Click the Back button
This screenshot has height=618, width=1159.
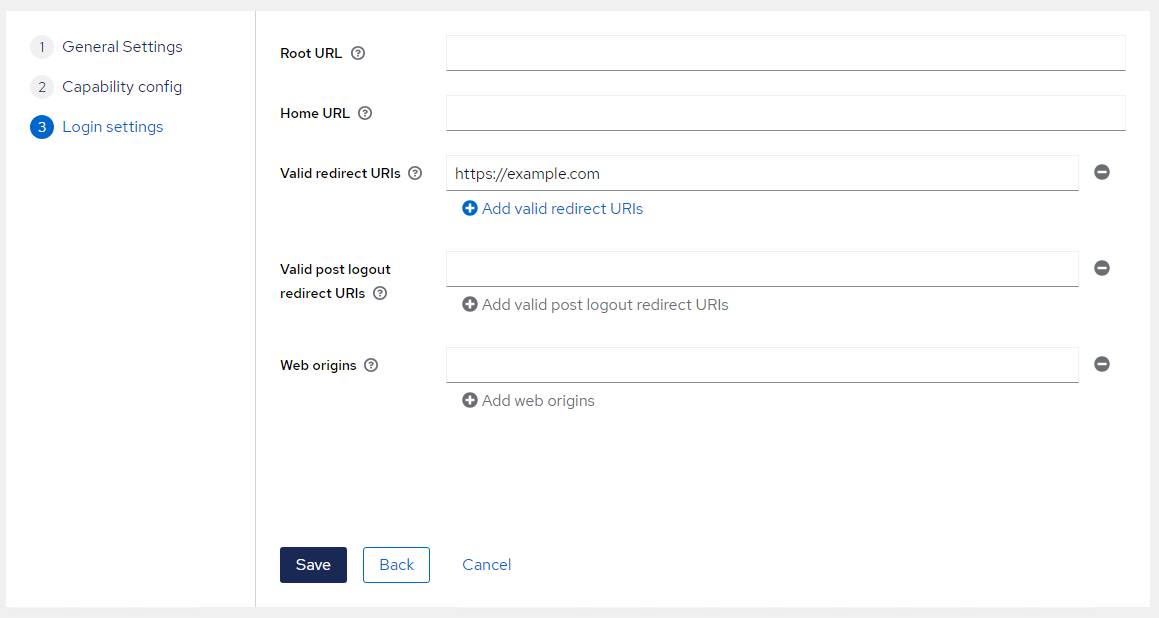point(396,565)
